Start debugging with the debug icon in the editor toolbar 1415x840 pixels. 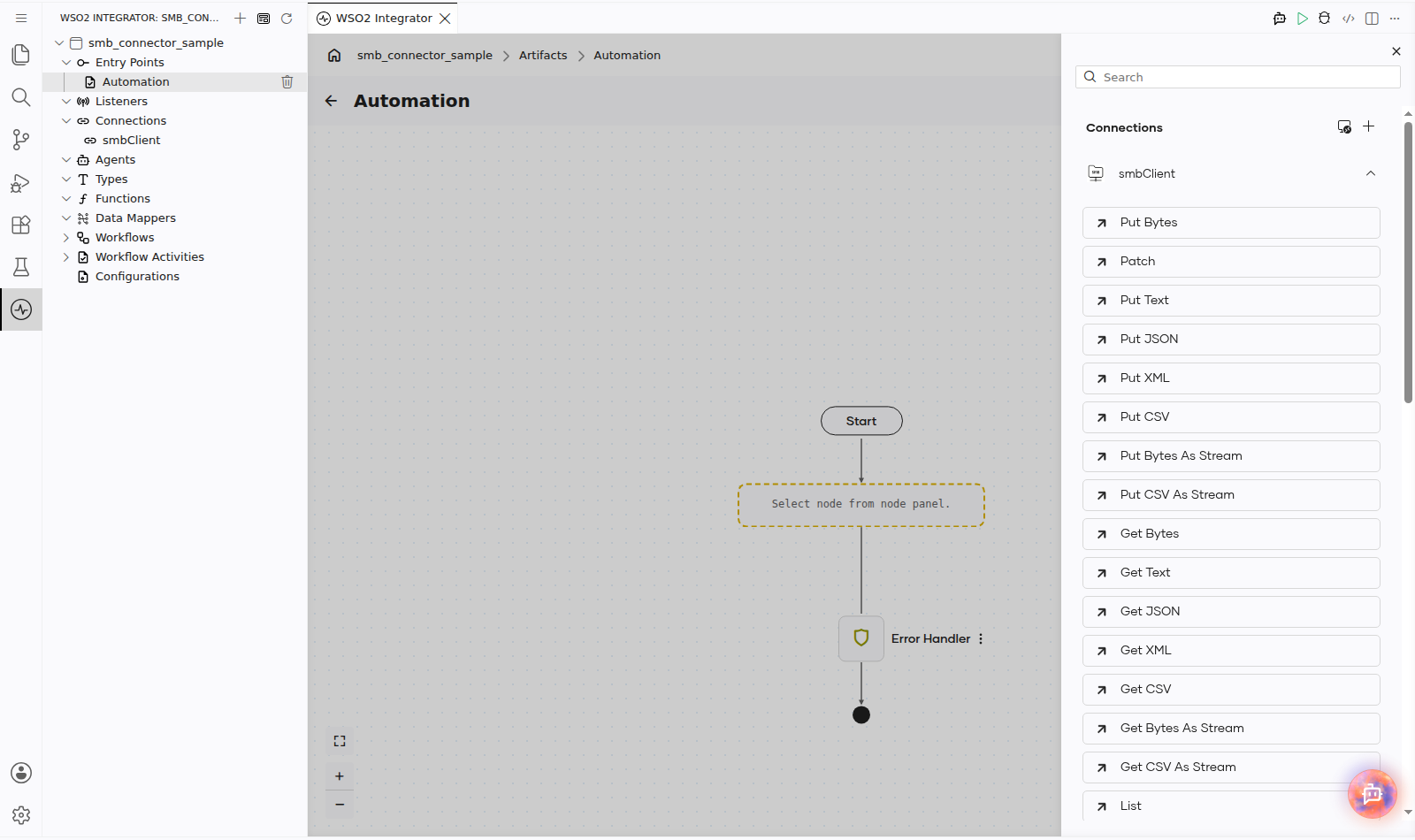click(x=1324, y=18)
